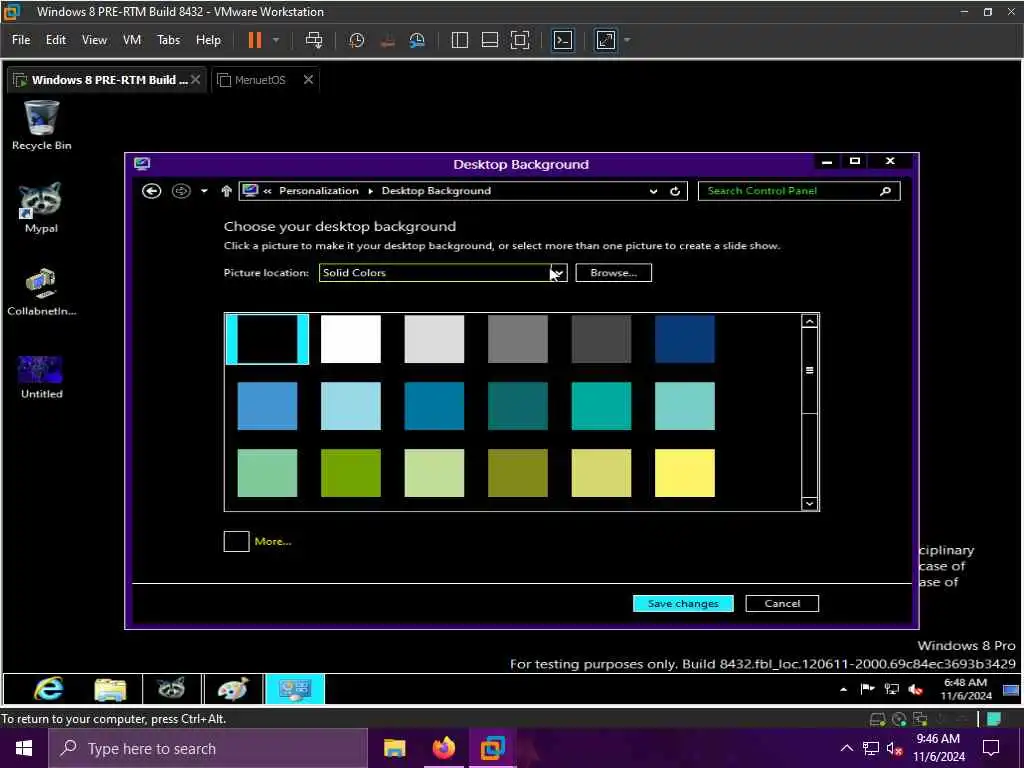Screen dimensions: 1024x768
Task: Click the revert to snapshot icon
Action: pos(387,40)
